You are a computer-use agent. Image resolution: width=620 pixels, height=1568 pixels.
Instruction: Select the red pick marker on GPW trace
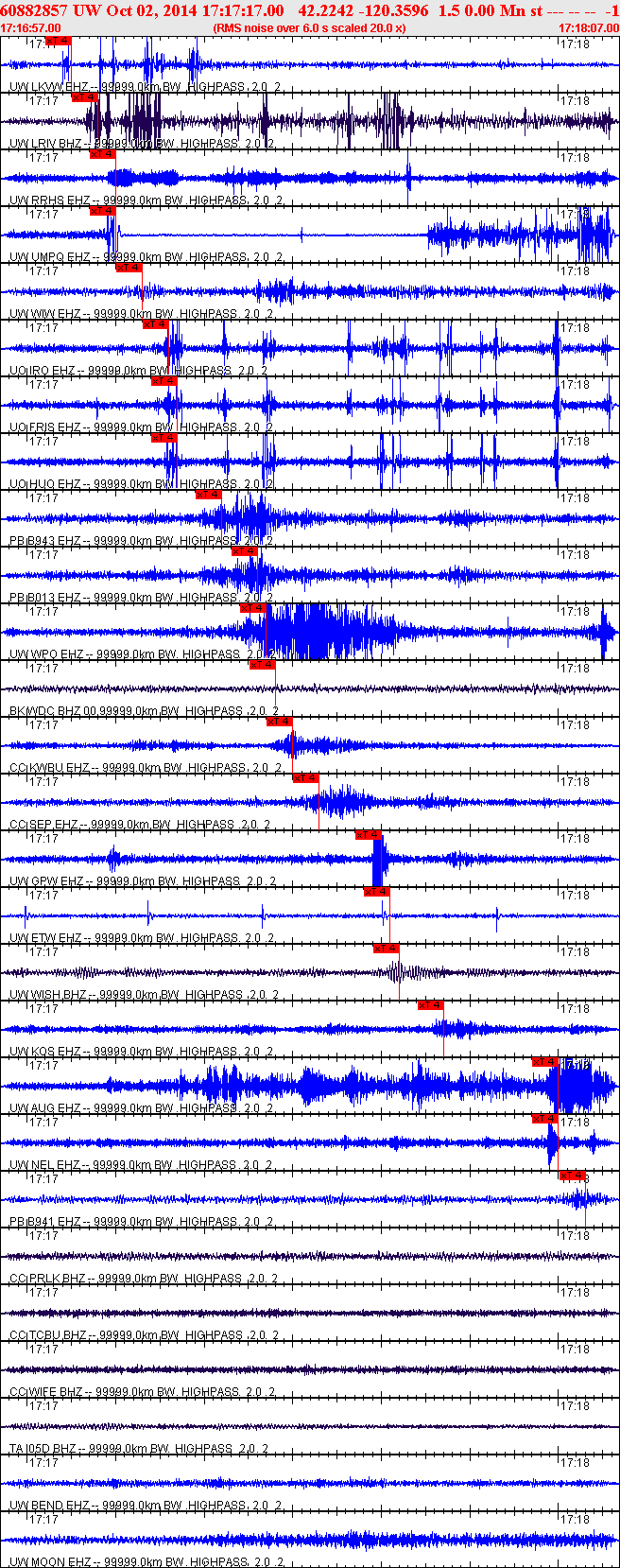tap(369, 835)
